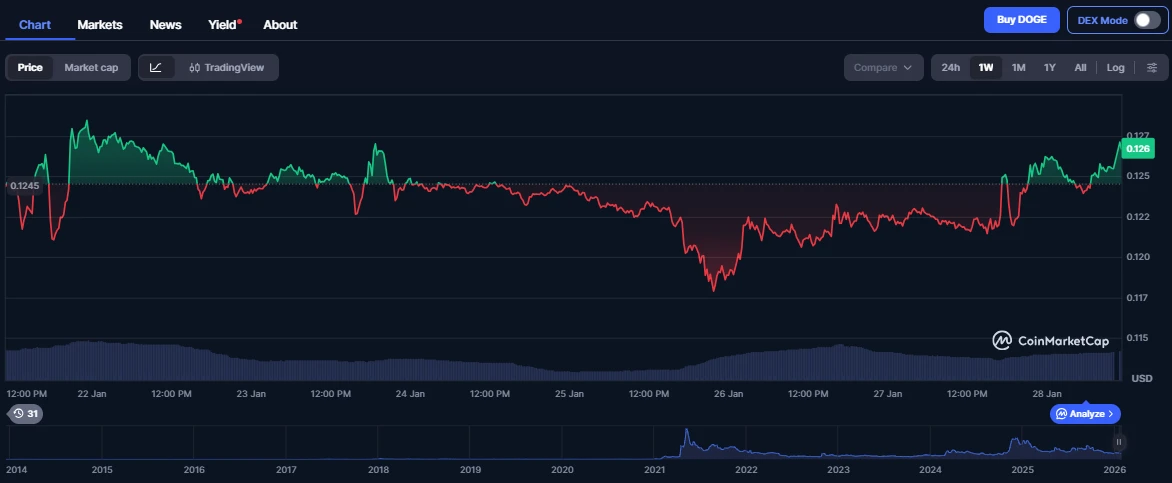Screen dimensions: 1172x483
Task: Turn on DEX Mode switch
Action: (x=1146, y=20)
